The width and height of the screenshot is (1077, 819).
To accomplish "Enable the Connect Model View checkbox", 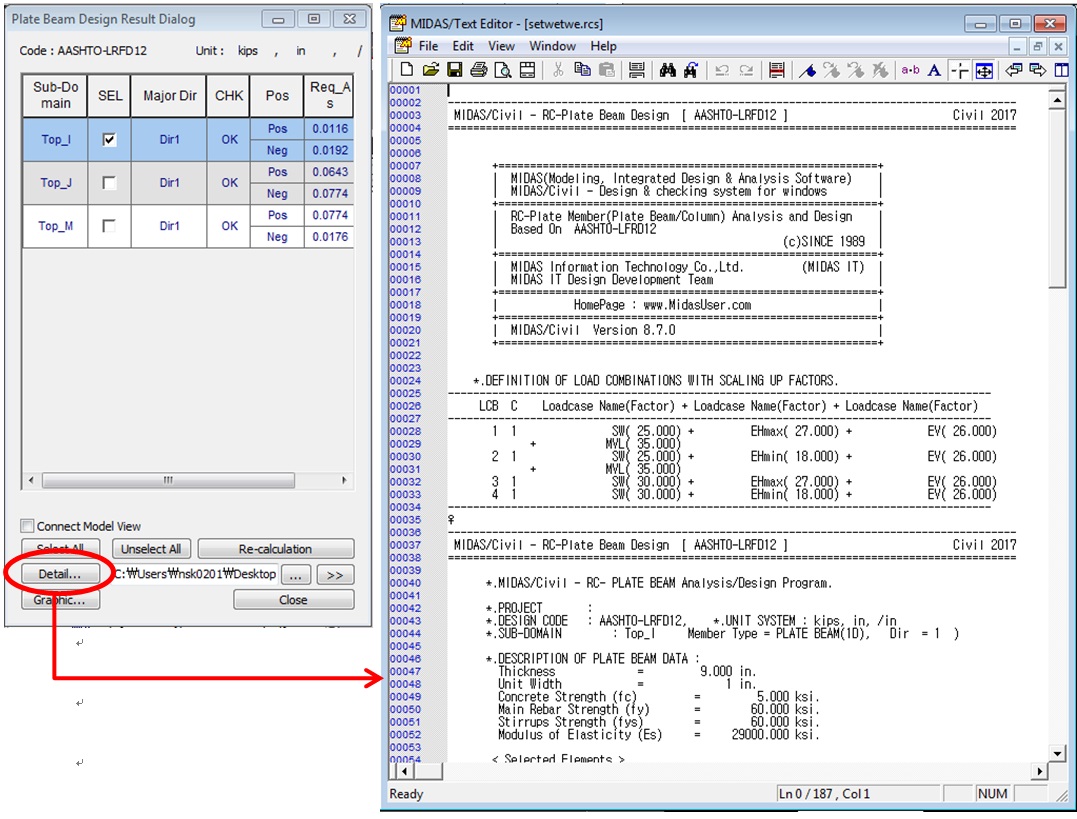I will click(28, 526).
